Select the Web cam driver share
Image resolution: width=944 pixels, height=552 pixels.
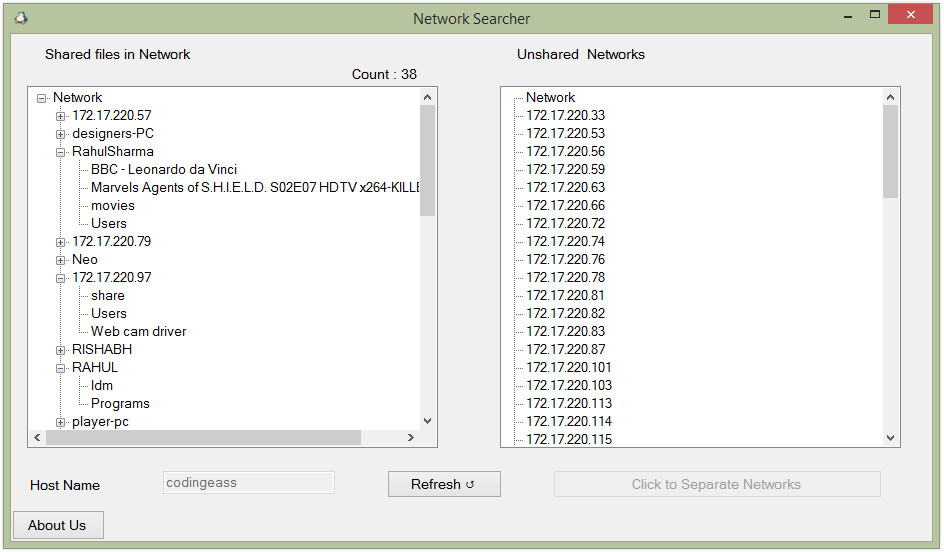coord(138,332)
